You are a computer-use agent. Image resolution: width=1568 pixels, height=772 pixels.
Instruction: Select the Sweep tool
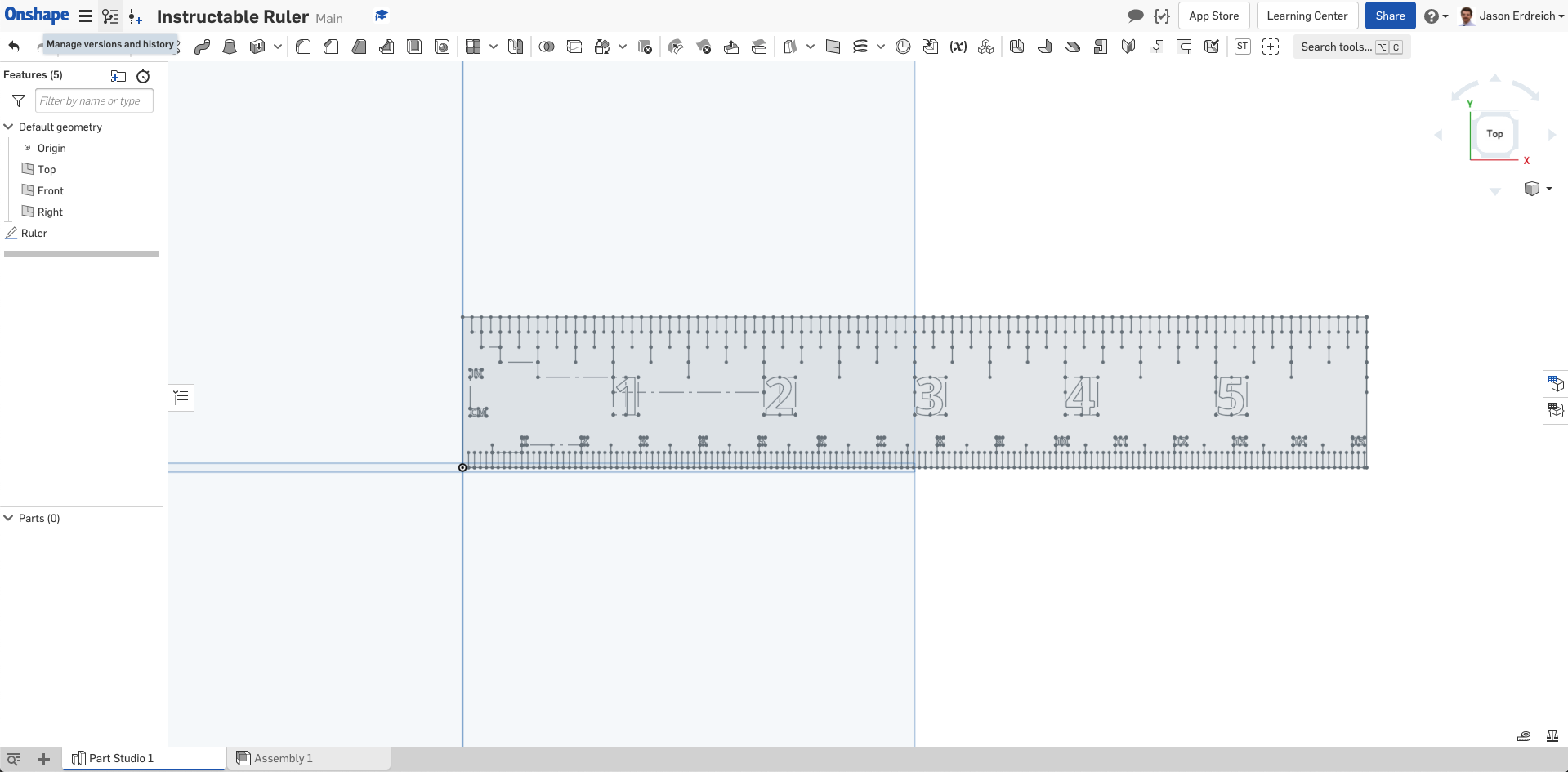(203, 47)
